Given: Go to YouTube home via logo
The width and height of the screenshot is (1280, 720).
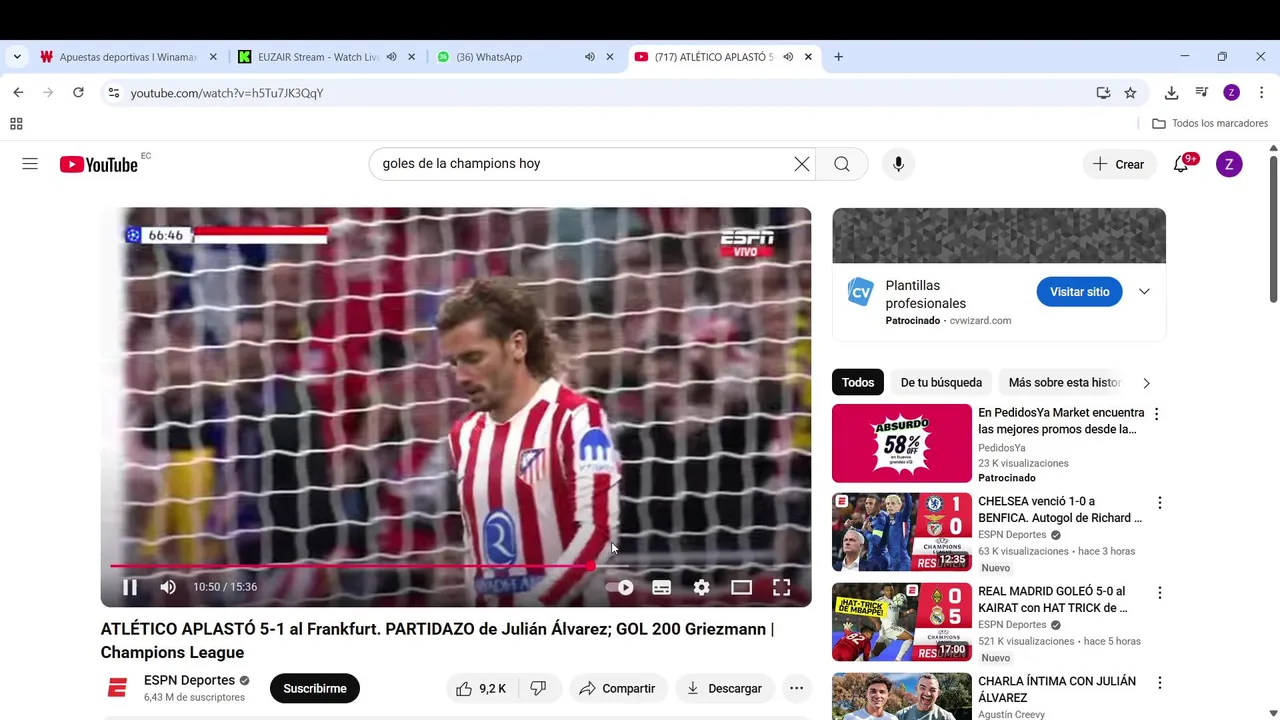Looking at the screenshot, I should pyautogui.click(x=98, y=165).
